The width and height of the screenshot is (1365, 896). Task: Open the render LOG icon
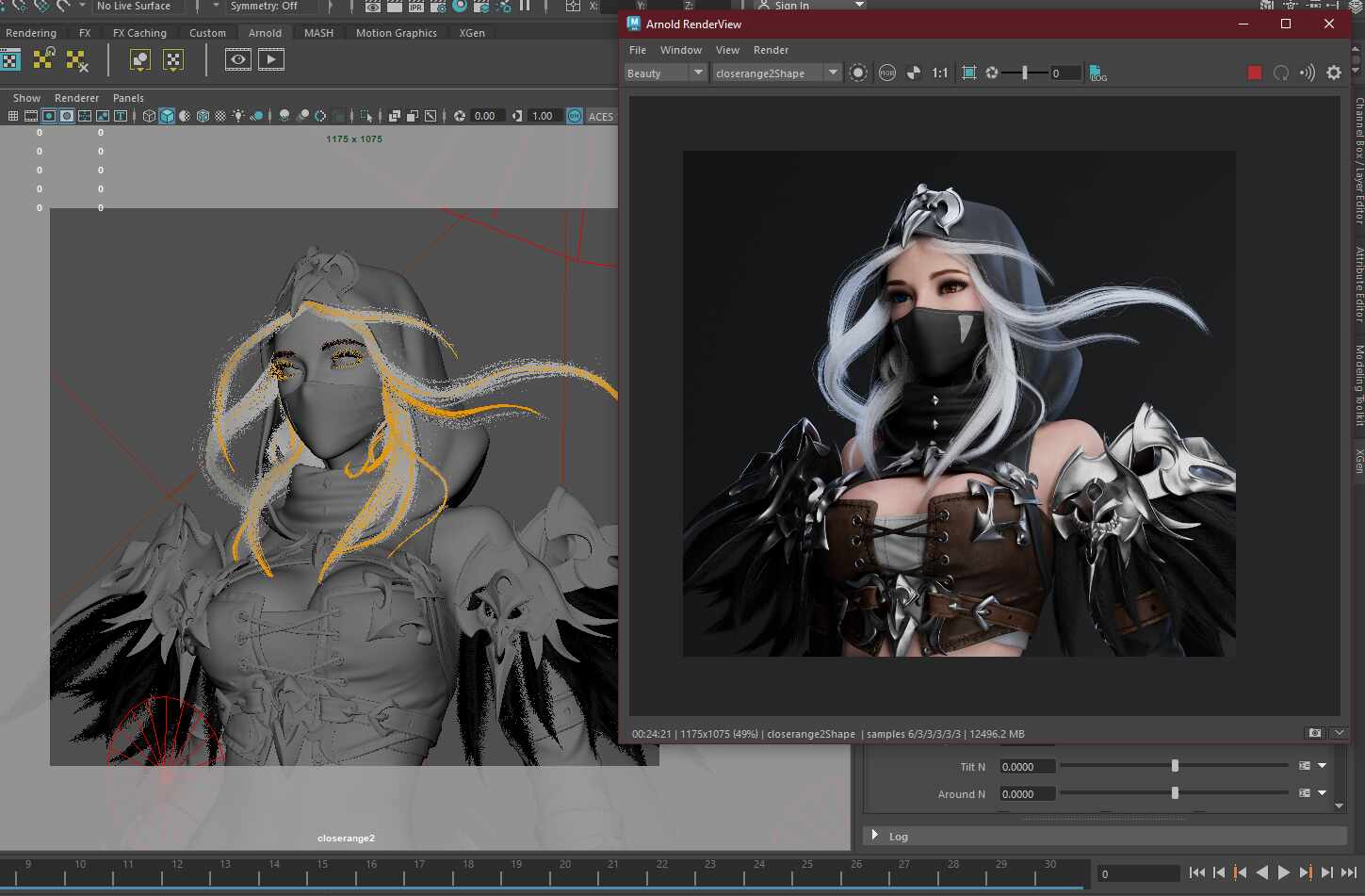click(1097, 73)
